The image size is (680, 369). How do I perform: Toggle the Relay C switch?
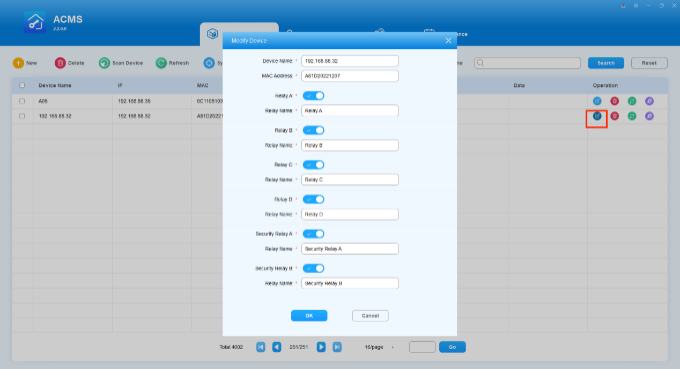(x=314, y=165)
